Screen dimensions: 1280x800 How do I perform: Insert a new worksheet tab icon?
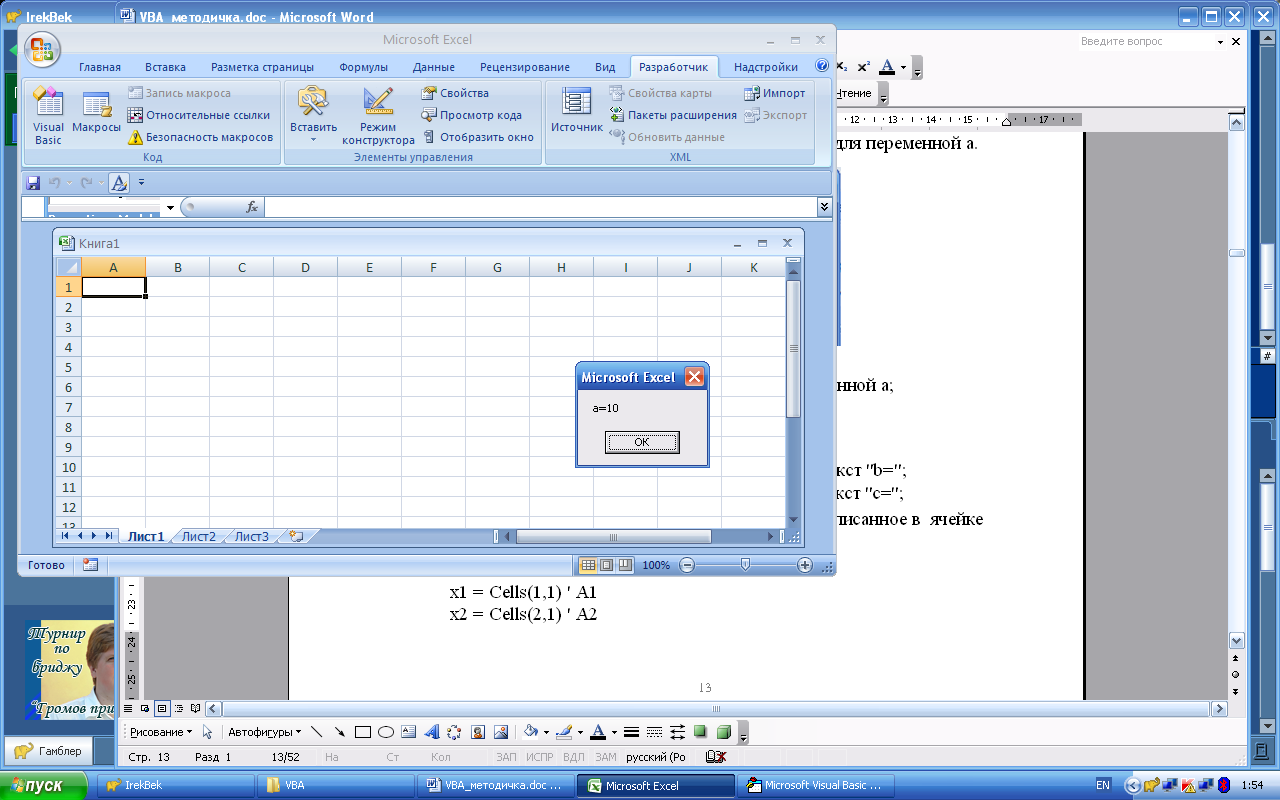296,536
